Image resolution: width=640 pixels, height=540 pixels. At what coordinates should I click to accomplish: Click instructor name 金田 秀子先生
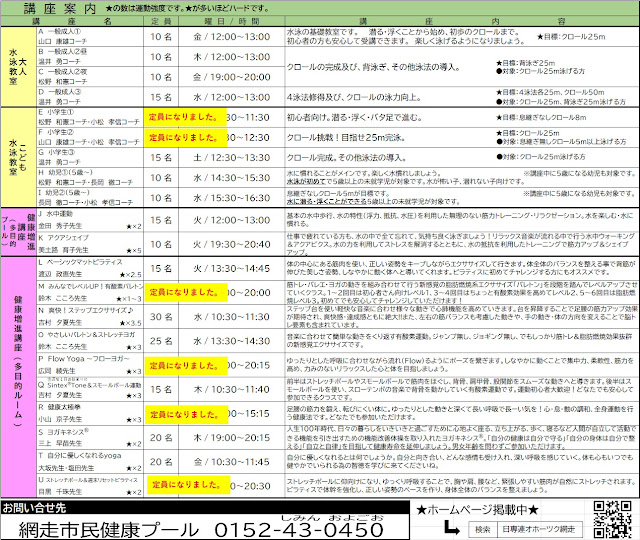(x=60, y=226)
